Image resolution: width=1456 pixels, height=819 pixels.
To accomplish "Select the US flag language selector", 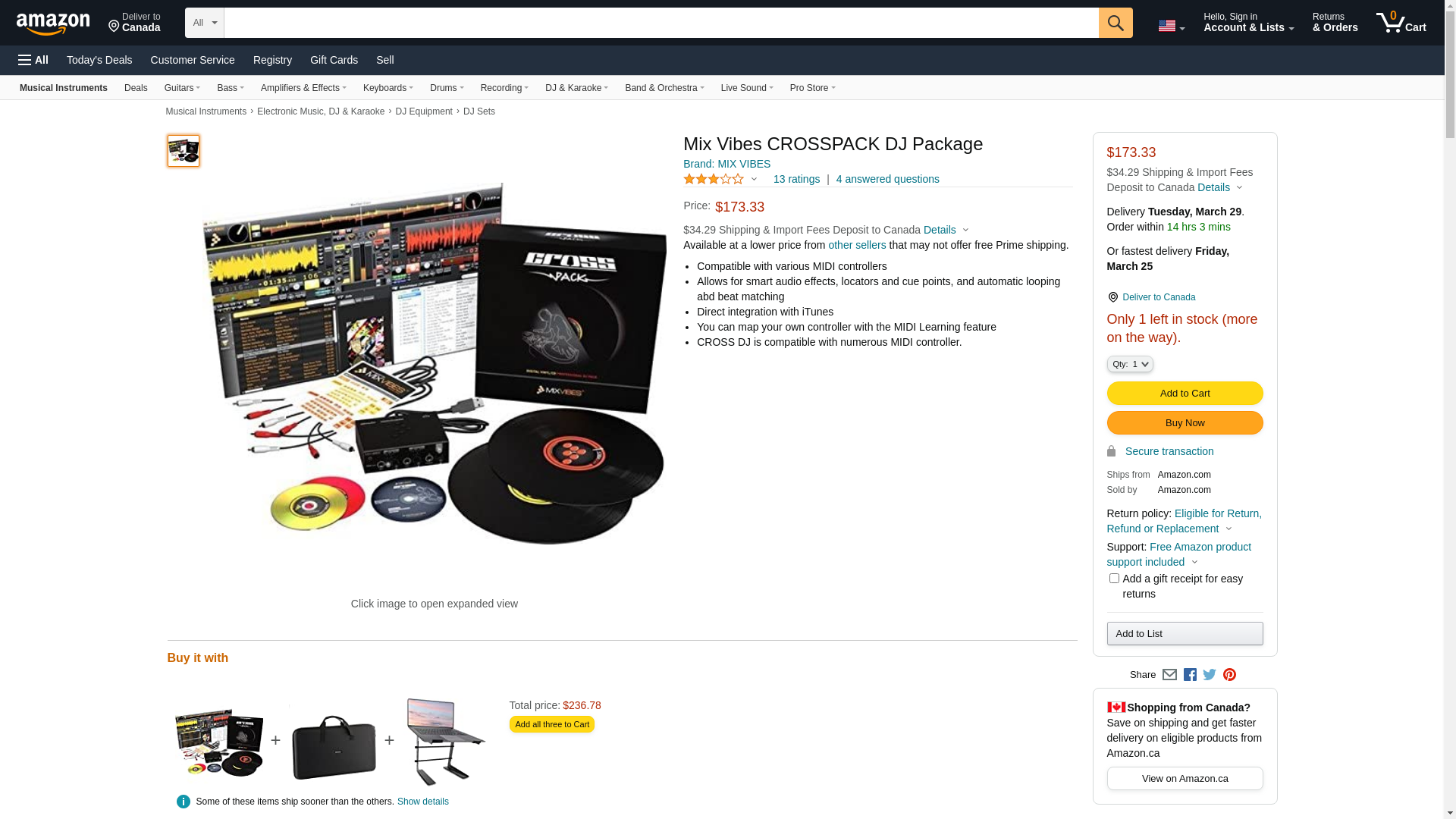I will pos(1172,26).
